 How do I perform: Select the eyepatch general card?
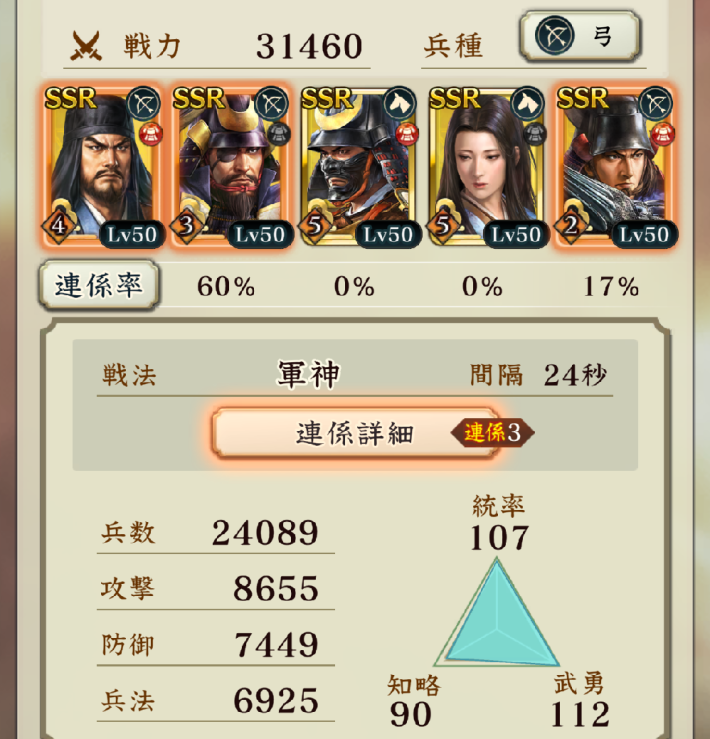pyautogui.click(x=231, y=166)
